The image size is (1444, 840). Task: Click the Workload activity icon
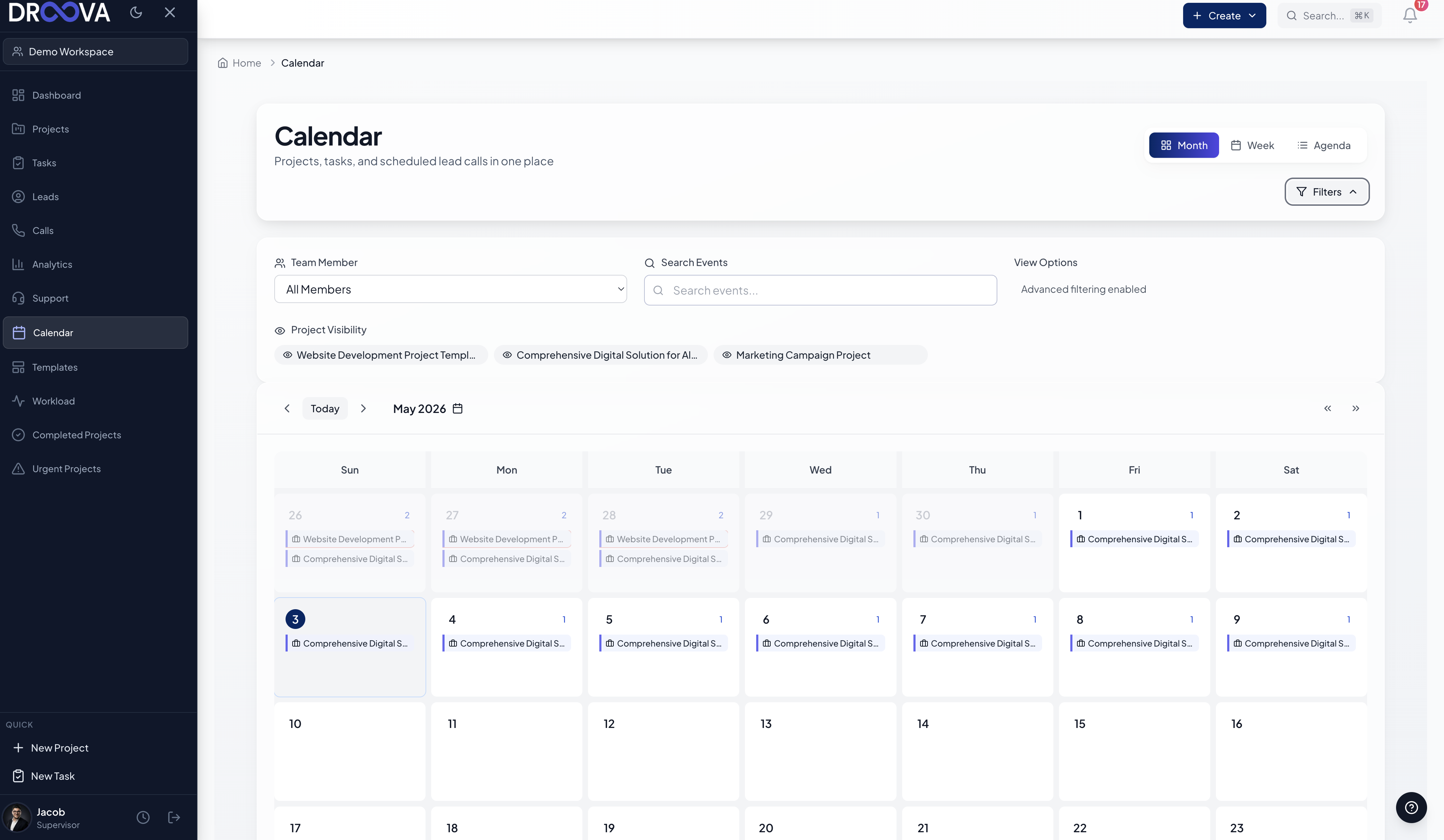pos(18,401)
